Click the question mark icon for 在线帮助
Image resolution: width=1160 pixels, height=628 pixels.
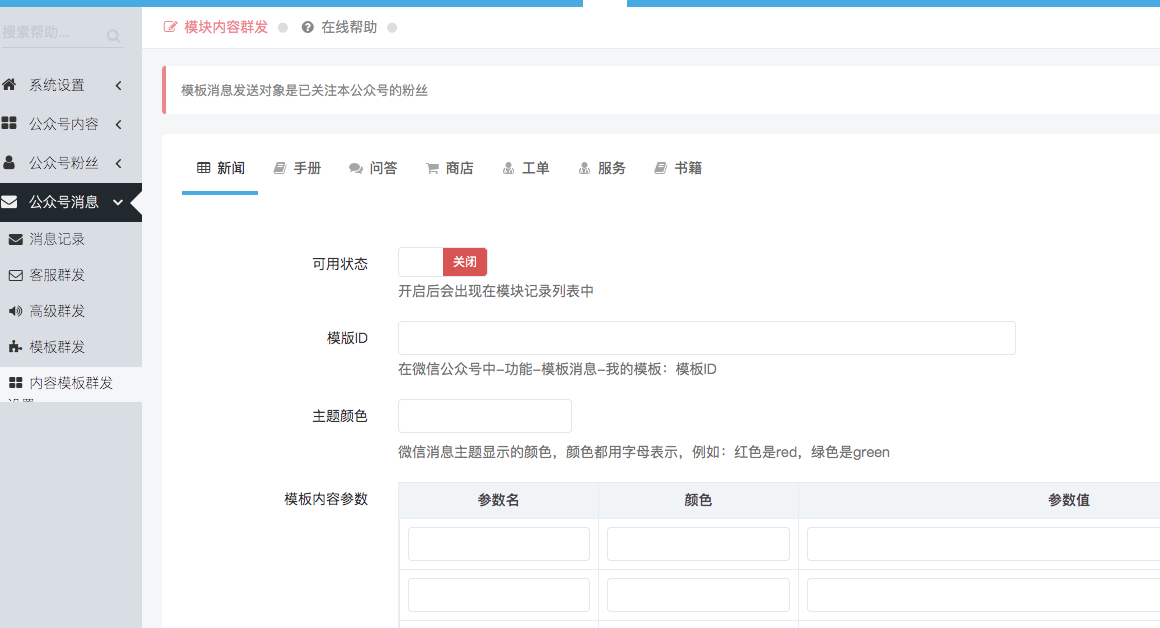[307, 27]
